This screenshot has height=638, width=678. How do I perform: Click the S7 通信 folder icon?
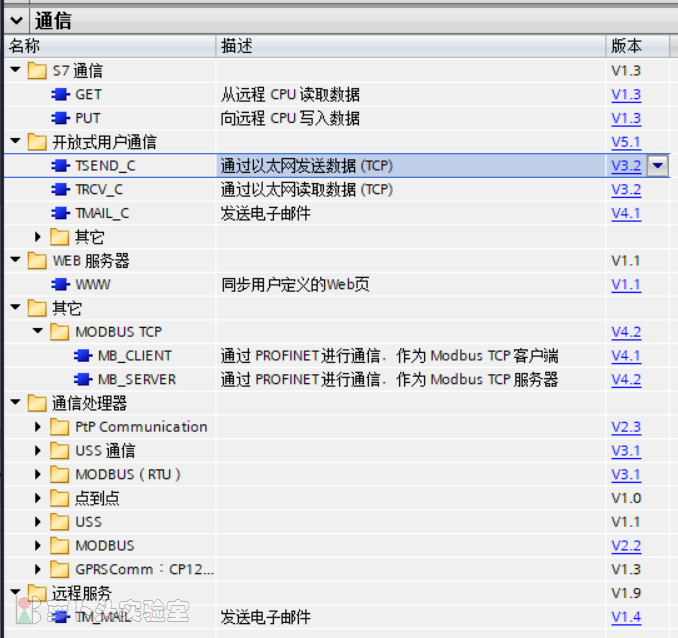(x=37, y=71)
